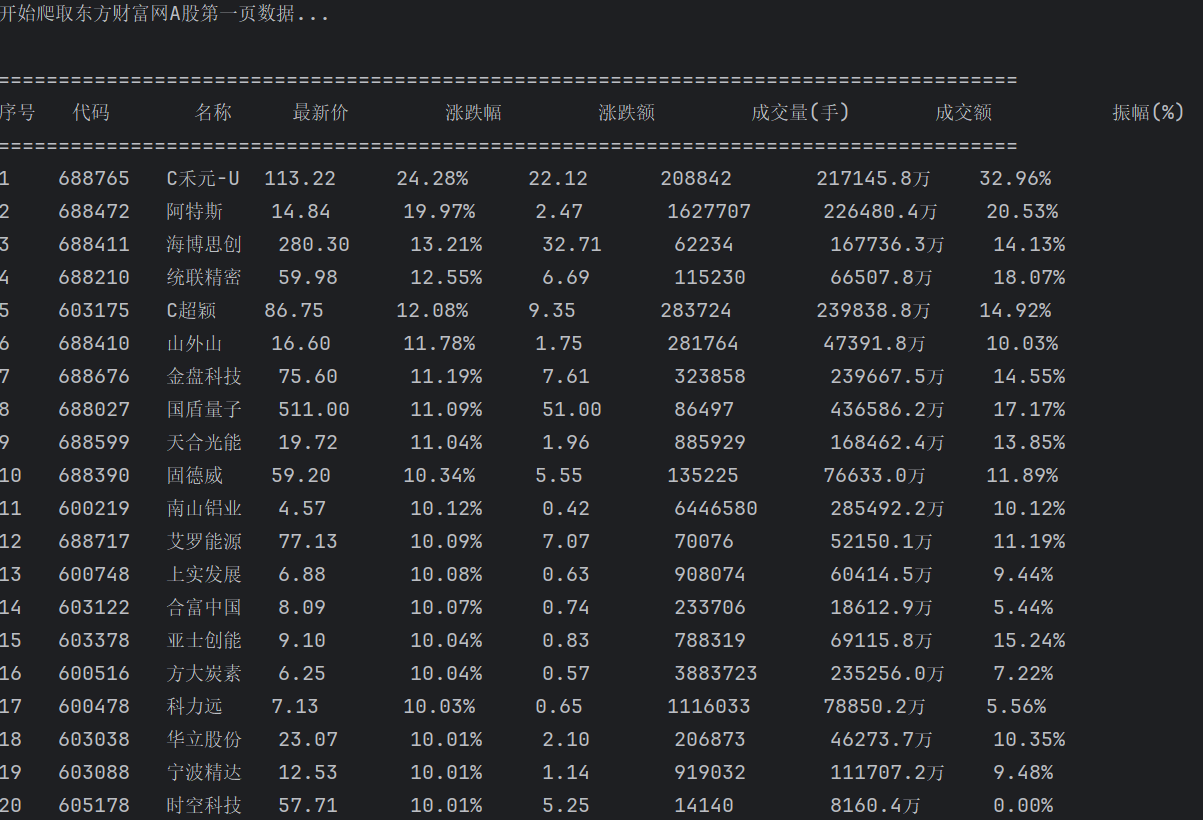Click the volume 1627707
This screenshot has height=820, width=1203.
tap(709, 212)
